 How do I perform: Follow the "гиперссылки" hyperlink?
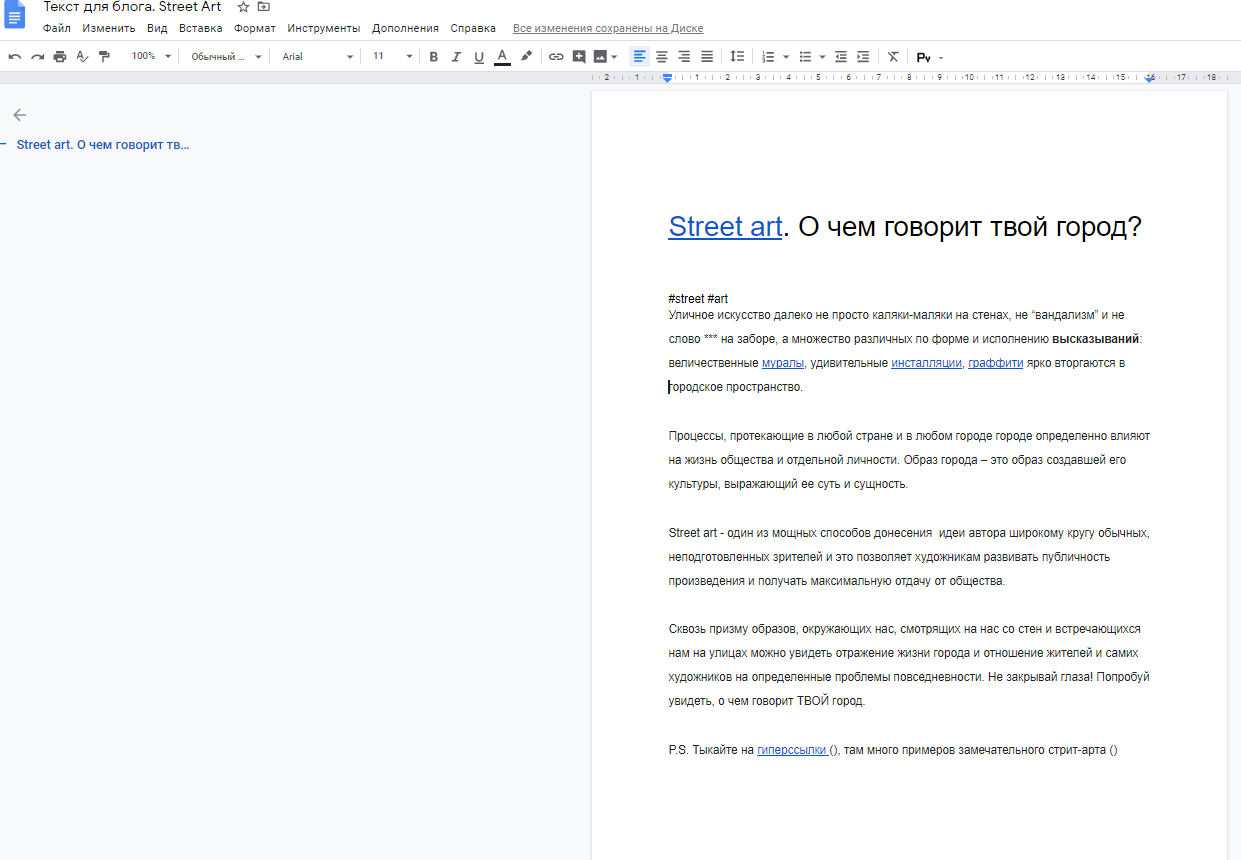pyautogui.click(x=793, y=750)
